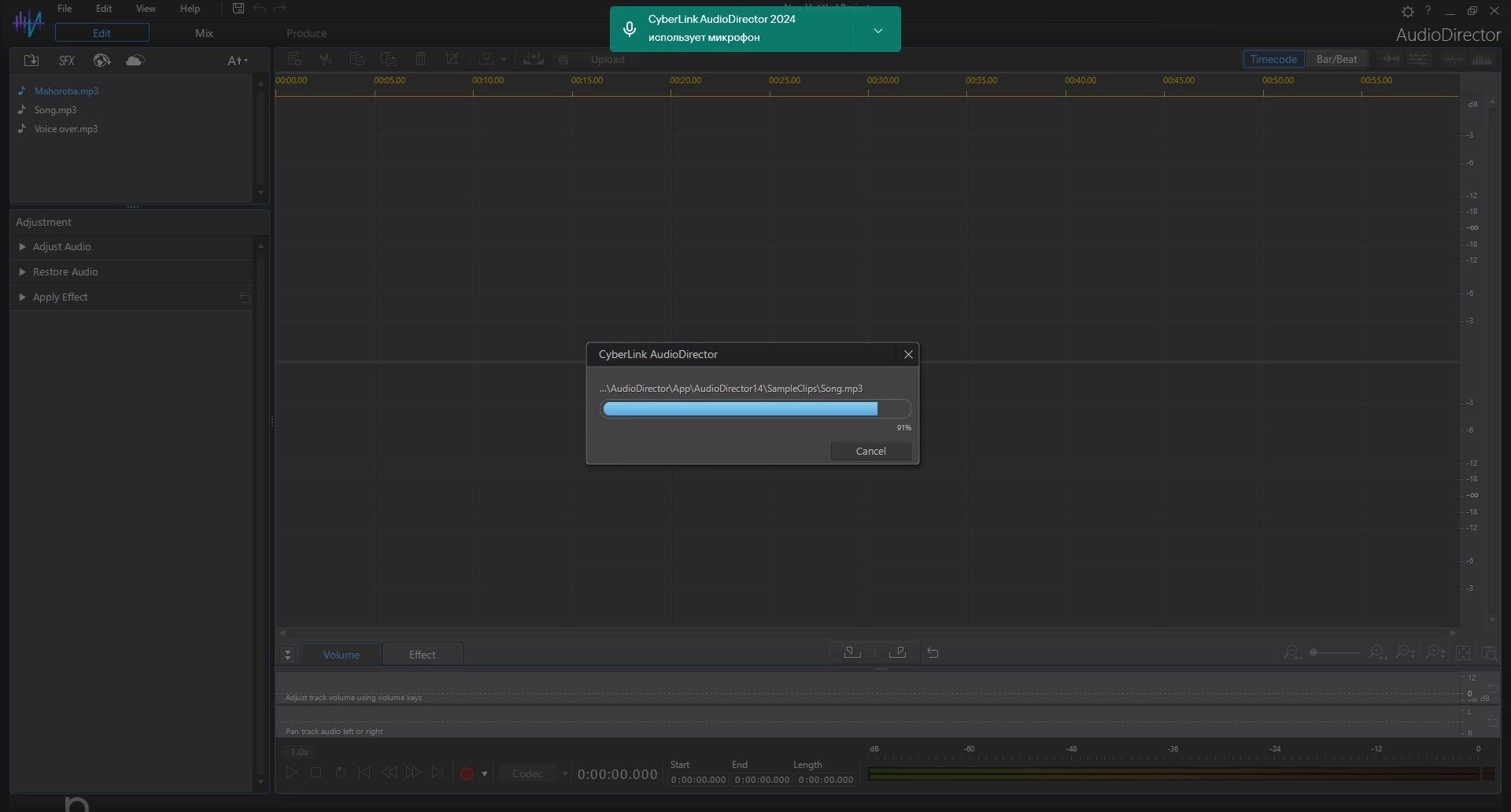1511x812 pixels.
Task: Click the cut scissors icon
Action: point(325,59)
